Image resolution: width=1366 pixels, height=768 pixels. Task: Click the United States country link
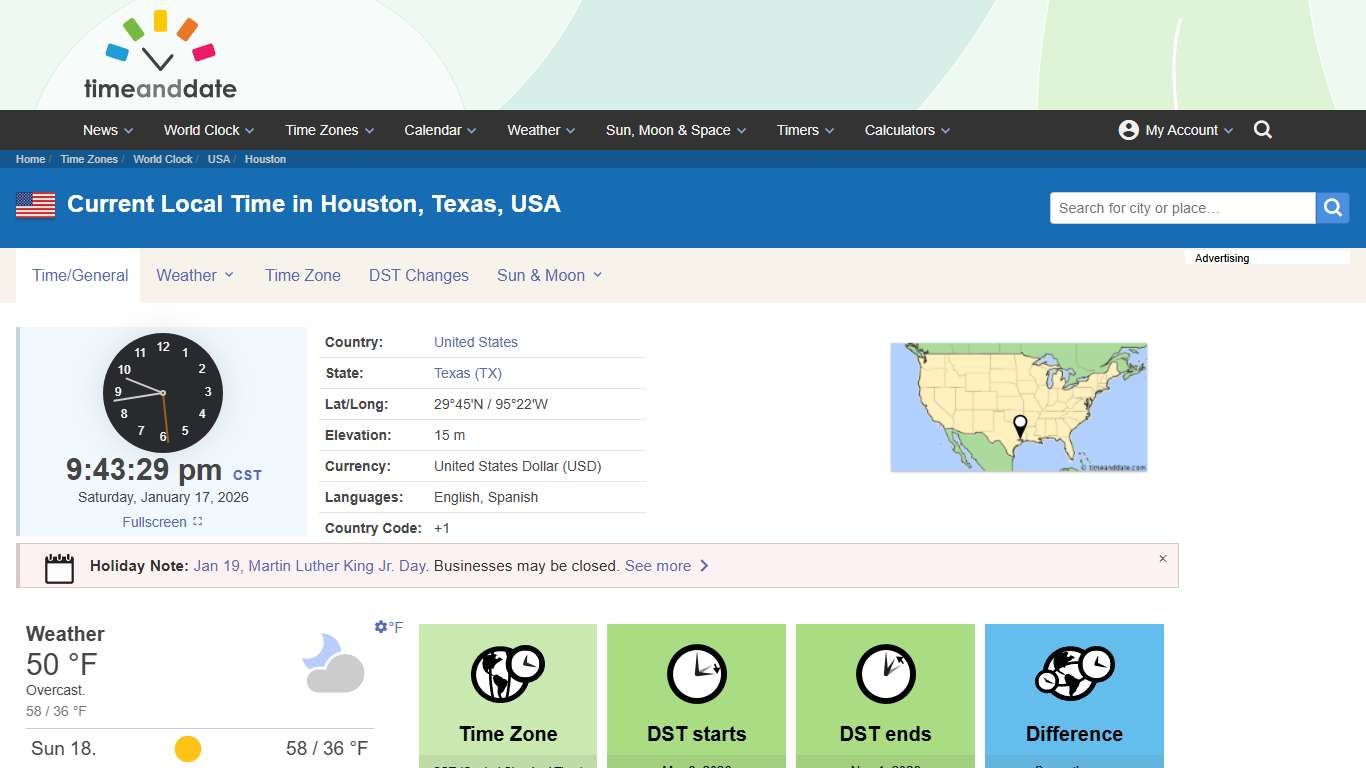pos(476,342)
